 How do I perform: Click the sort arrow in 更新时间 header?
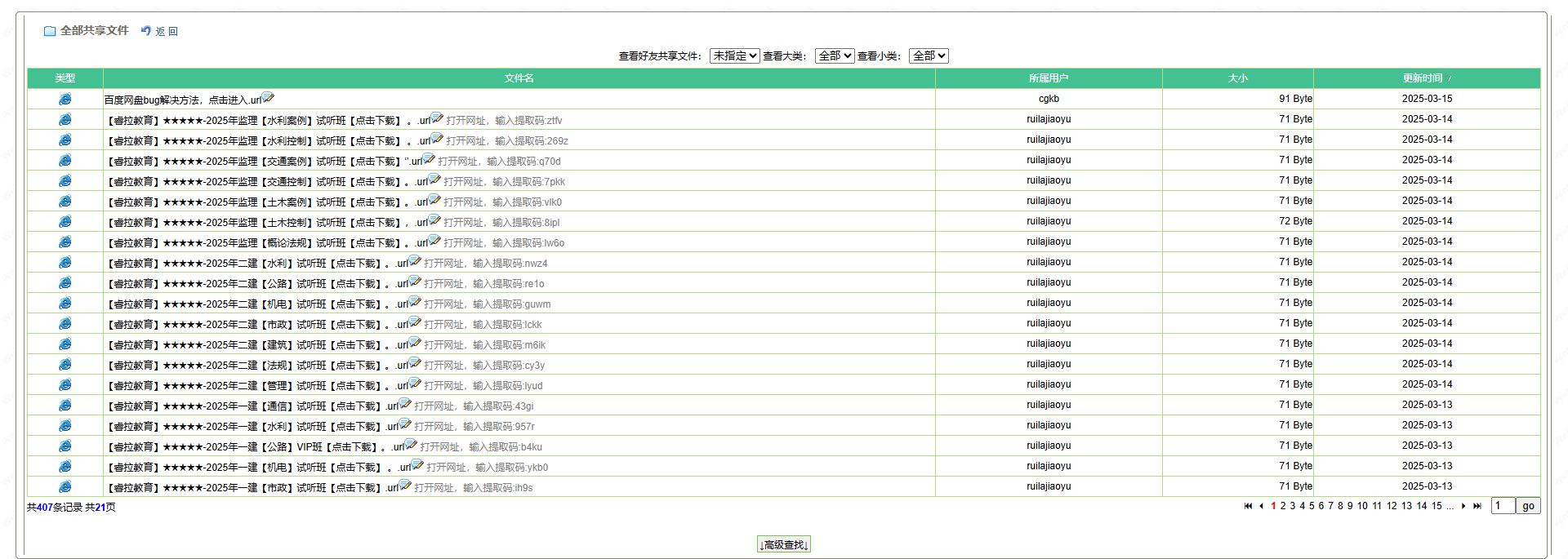pos(1450,79)
